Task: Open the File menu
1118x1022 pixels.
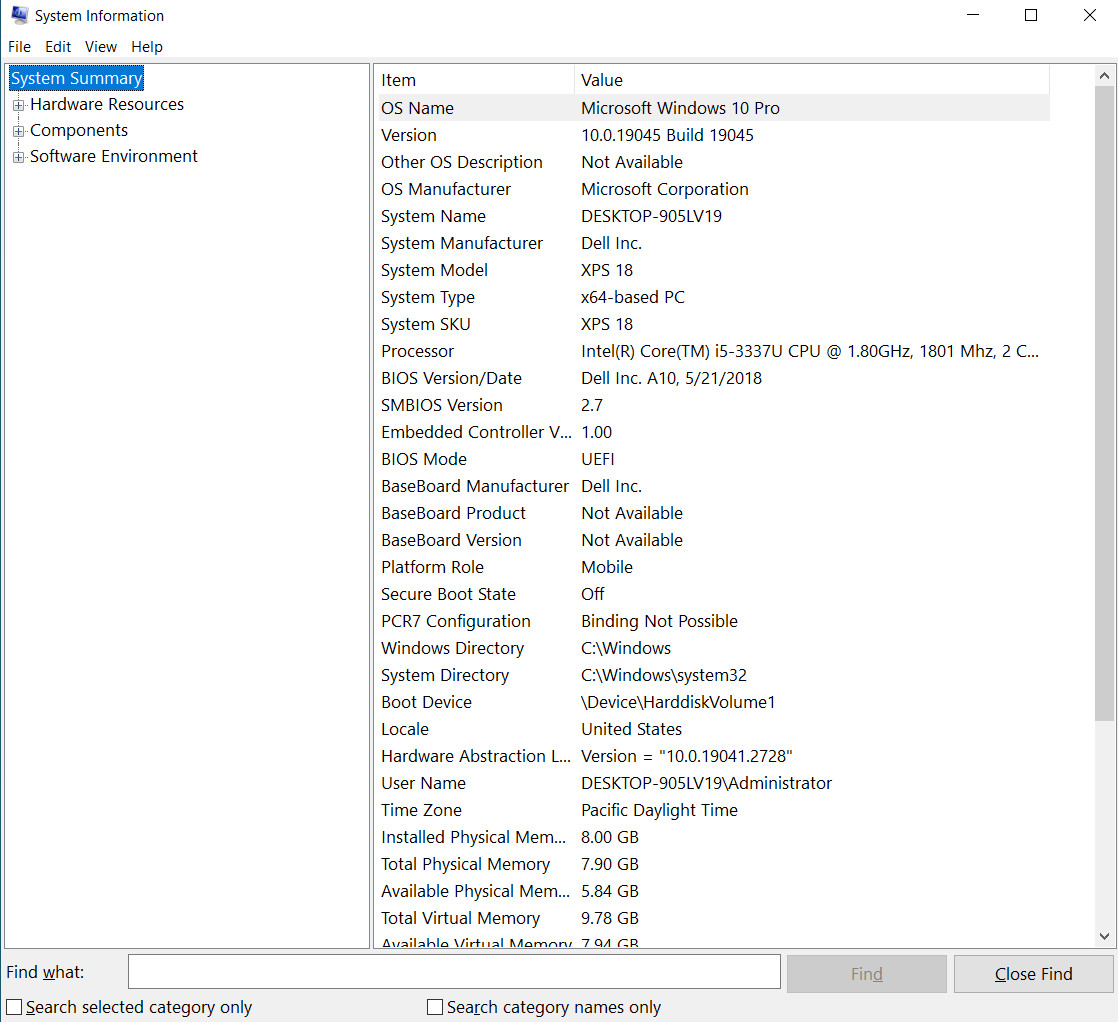Action: click(19, 47)
